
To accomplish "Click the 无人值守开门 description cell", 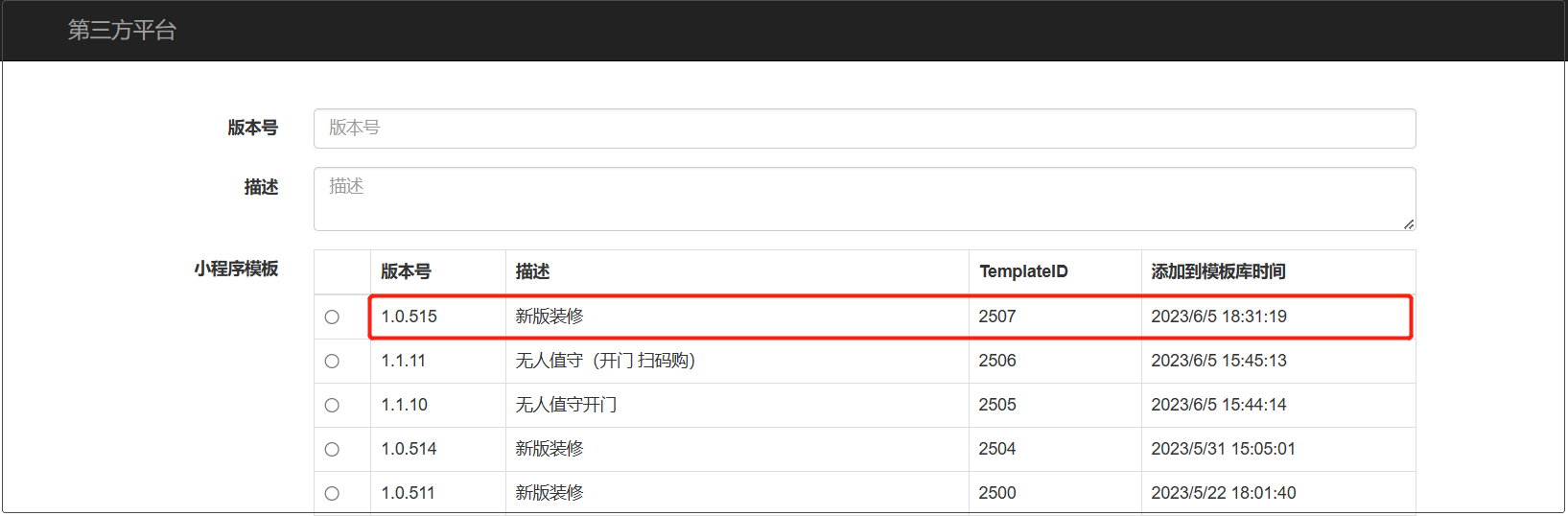I will pos(737,405).
